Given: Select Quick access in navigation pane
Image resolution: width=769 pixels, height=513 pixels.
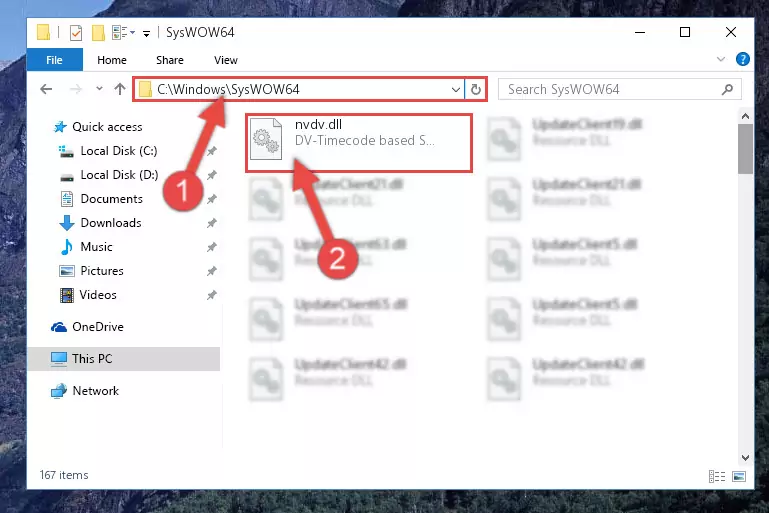Looking at the screenshot, I should point(107,127).
